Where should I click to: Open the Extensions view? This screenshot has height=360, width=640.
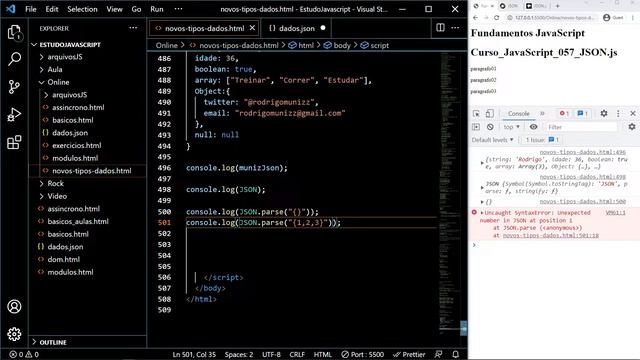click(x=14, y=142)
